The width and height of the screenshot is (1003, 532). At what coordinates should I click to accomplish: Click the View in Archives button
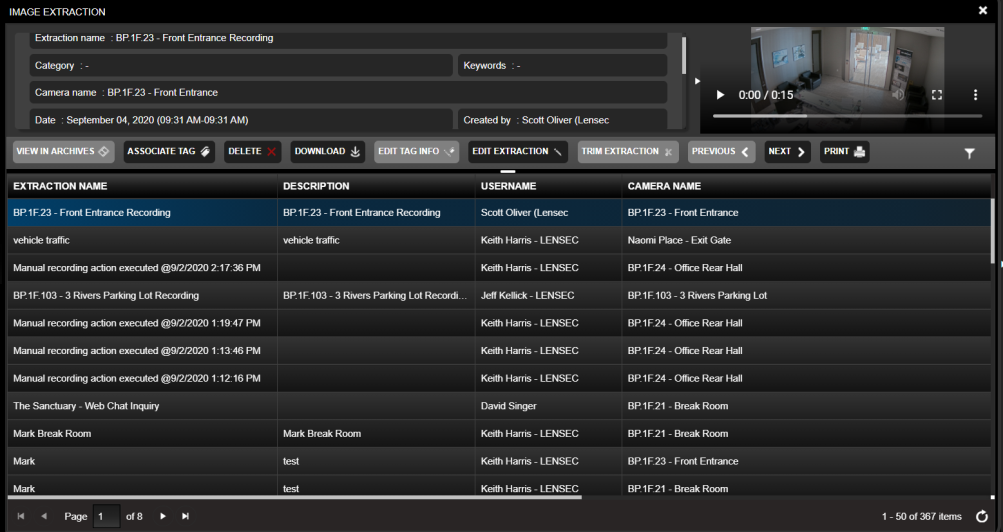tap(63, 152)
